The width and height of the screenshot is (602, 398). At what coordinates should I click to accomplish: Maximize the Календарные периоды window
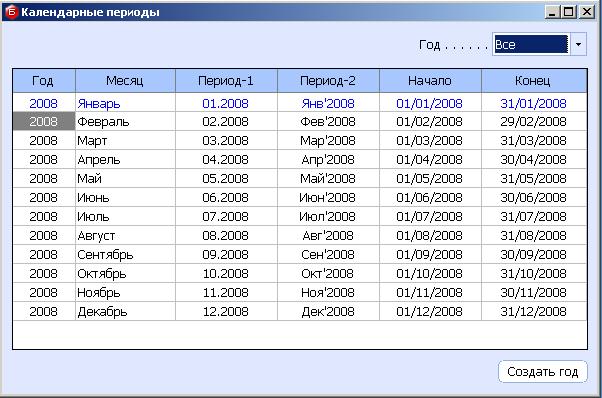[569, 12]
